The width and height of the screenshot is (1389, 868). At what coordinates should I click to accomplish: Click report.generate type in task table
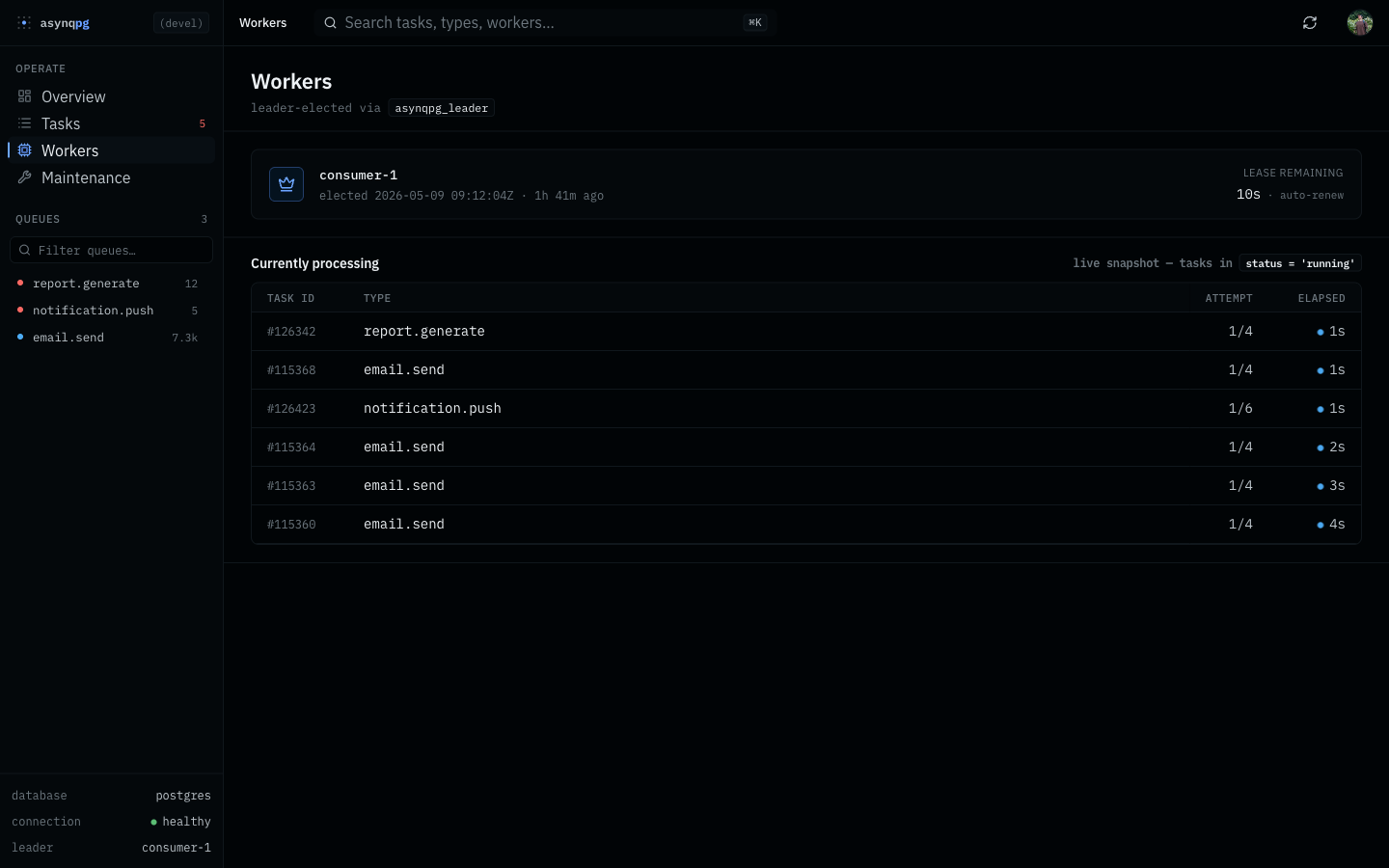tap(424, 331)
